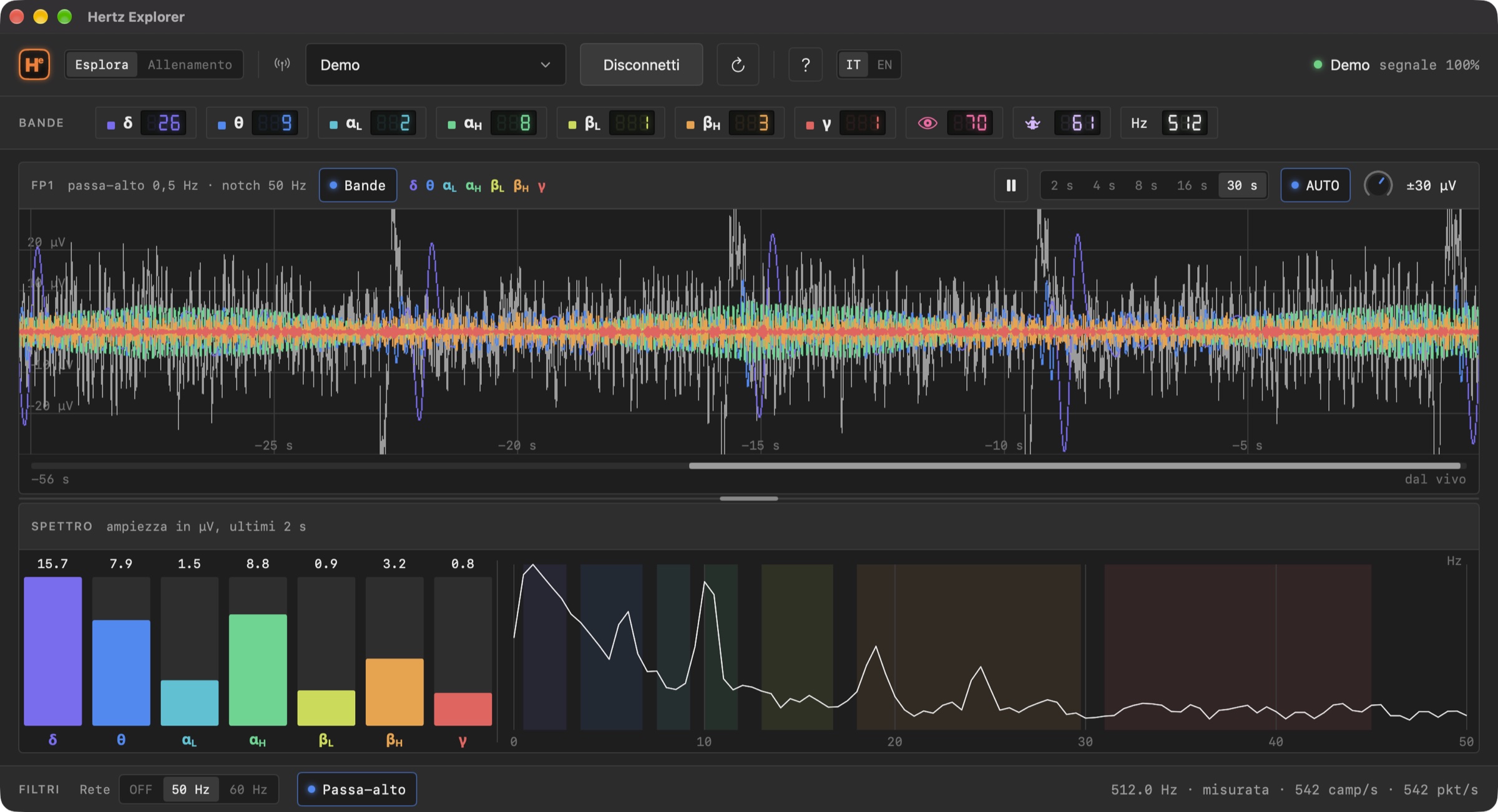Click the green high alpha spectrum bar

pyautogui.click(x=258, y=670)
